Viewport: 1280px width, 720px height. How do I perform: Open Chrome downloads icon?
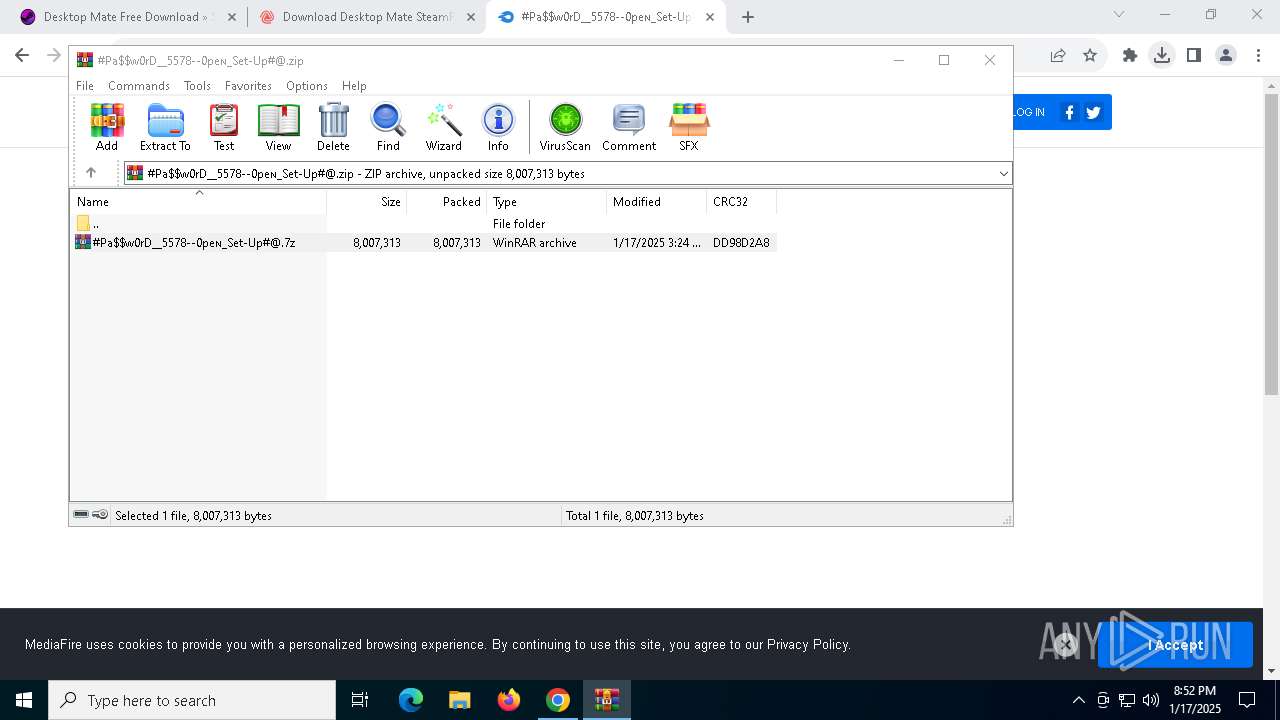(x=1161, y=56)
